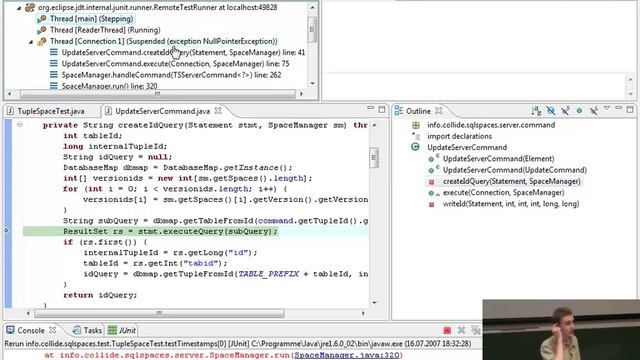This screenshot has width=640, height=360.
Task: Collapse the createIdQuery method fold
Action: click(x=20, y=124)
